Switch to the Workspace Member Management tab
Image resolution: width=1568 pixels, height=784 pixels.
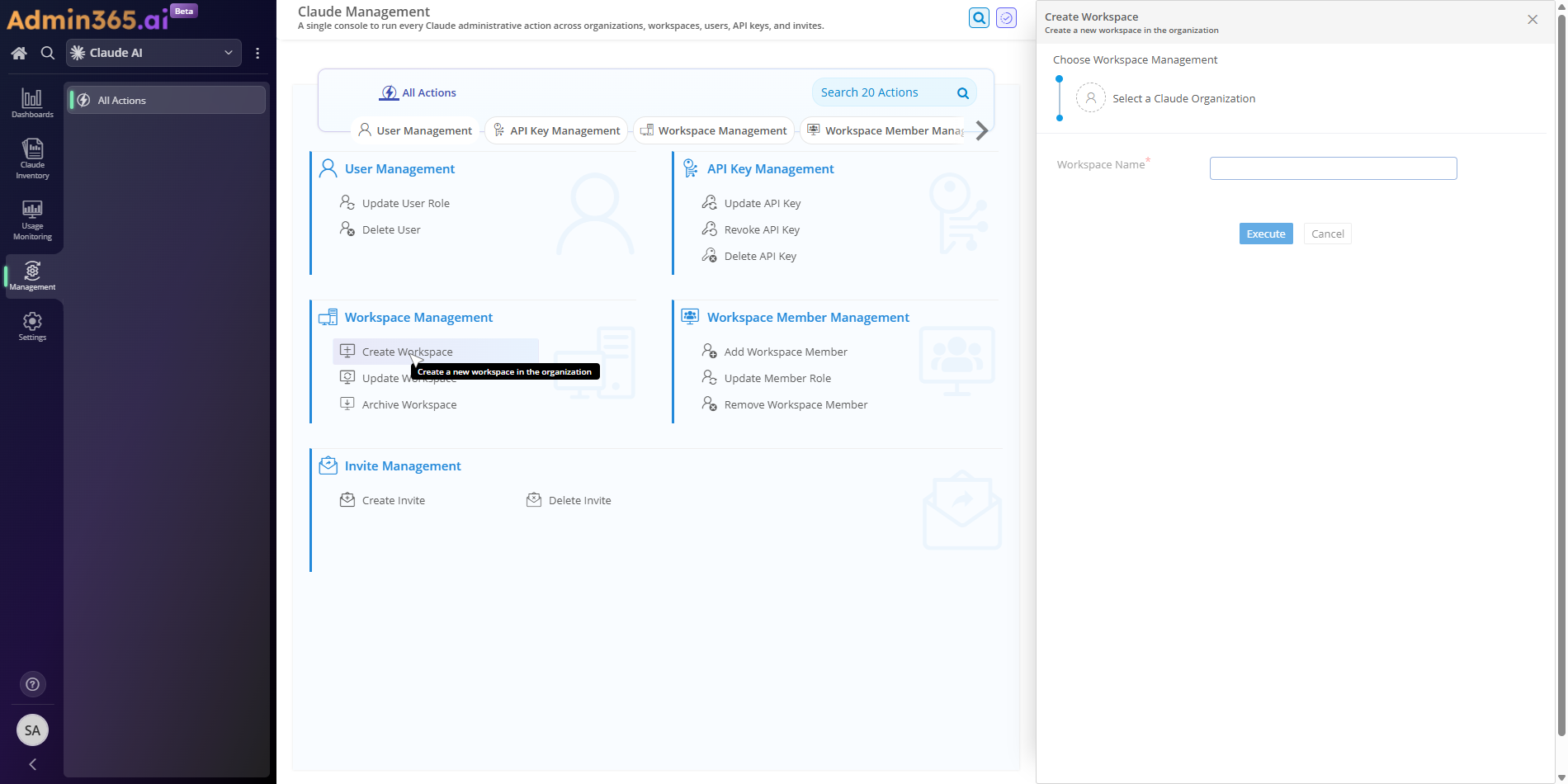(x=885, y=130)
